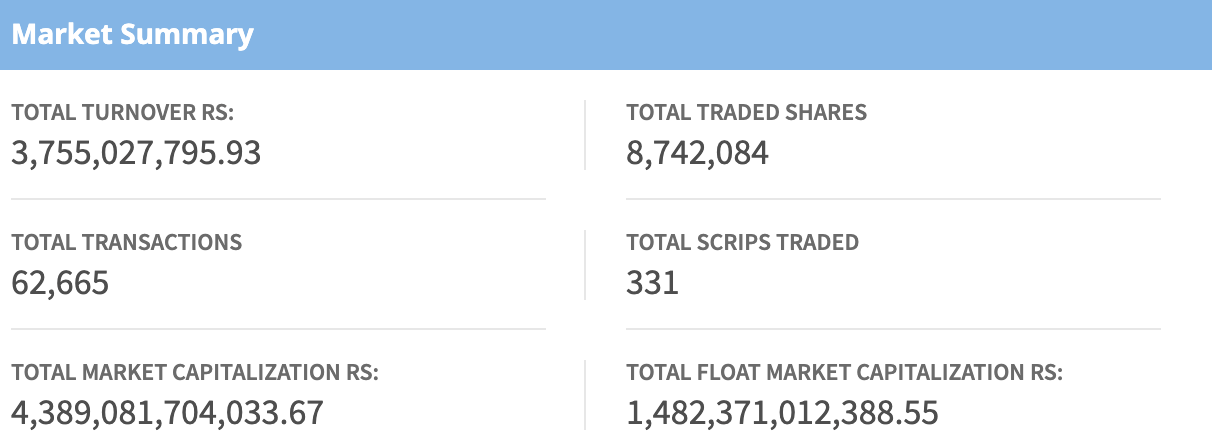Click the Total Traded Shares label

[746, 113]
